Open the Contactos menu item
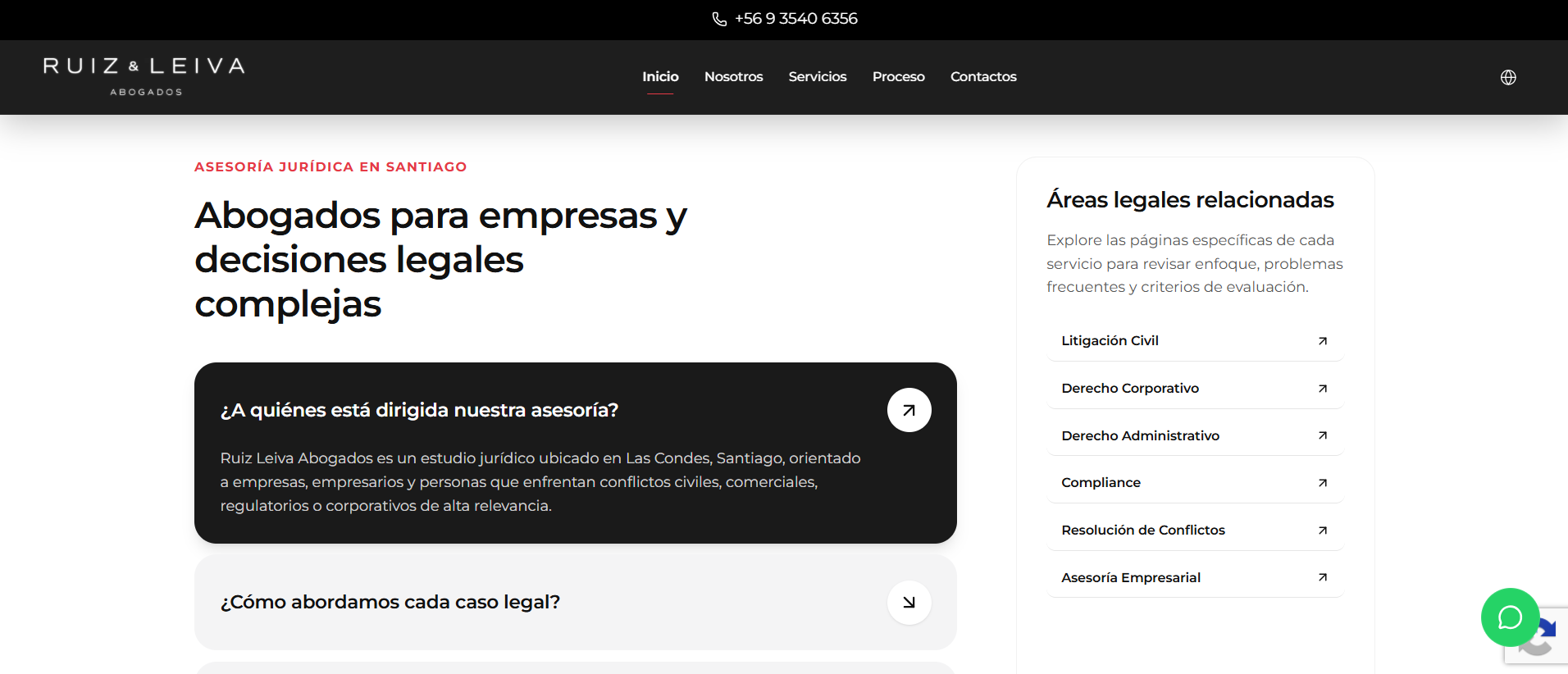The width and height of the screenshot is (1568, 674). (x=983, y=76)
